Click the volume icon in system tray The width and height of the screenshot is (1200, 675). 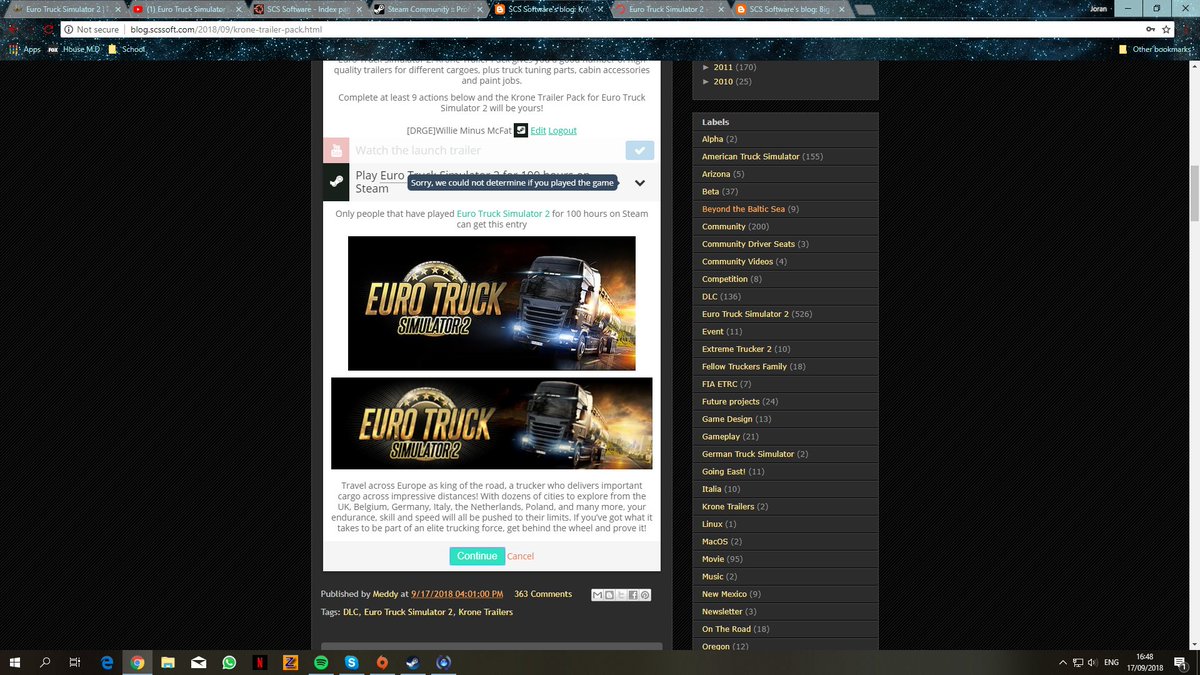[1092, 662]
